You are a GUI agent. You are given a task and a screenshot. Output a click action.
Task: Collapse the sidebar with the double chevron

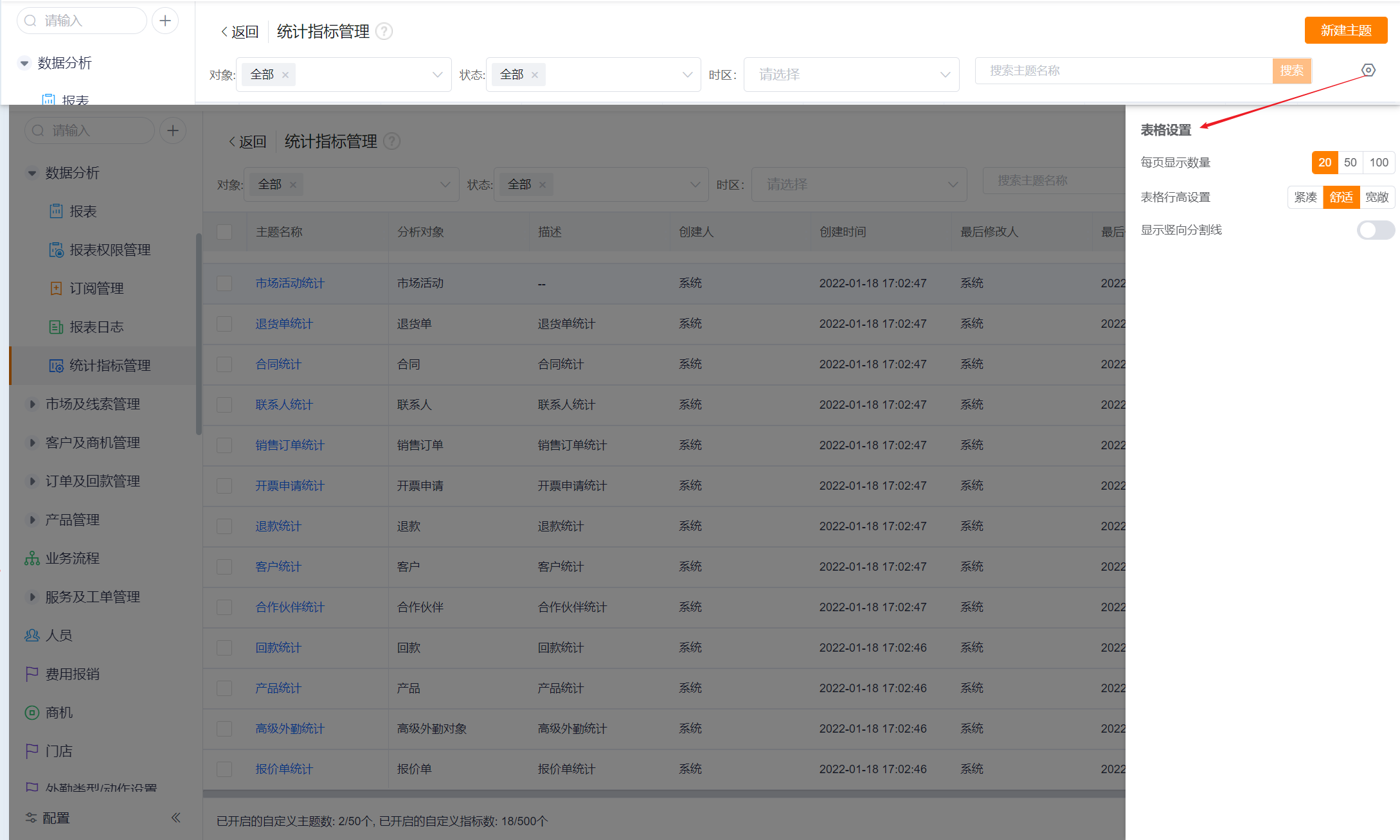coord(175,818)
